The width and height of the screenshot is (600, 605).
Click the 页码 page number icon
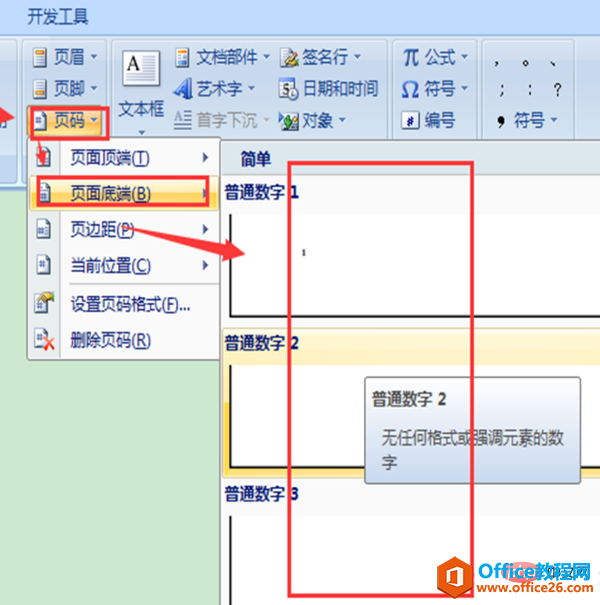tap(40, 121)
